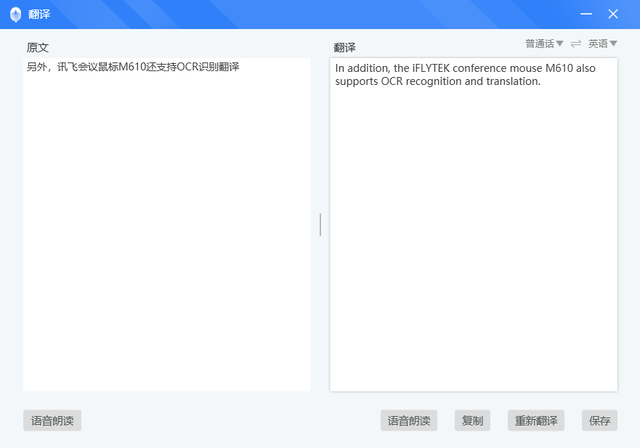This screenshot has width=640, height=448.
Task: Copy the translation with 复制
Action: tap(473, 420)
